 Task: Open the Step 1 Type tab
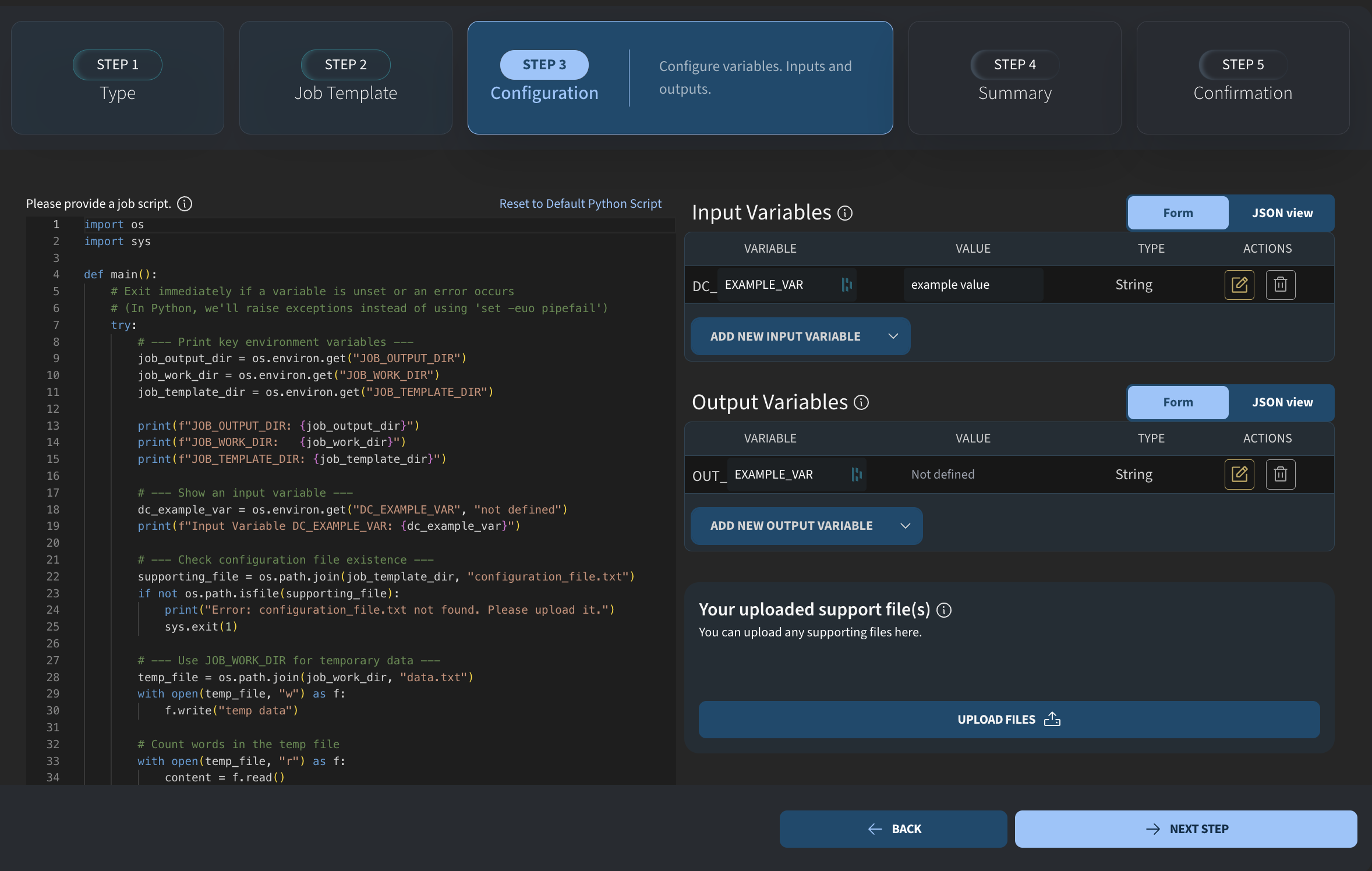(x=118, y=78)
